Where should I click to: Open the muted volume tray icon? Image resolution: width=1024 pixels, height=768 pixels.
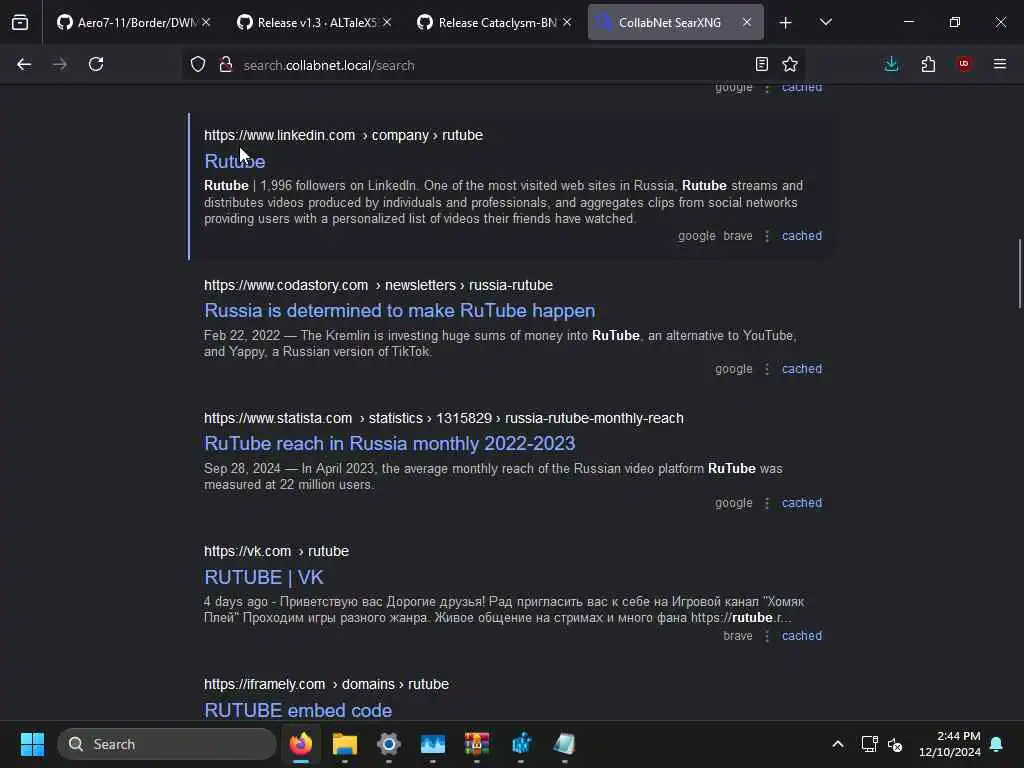point(895,744)
